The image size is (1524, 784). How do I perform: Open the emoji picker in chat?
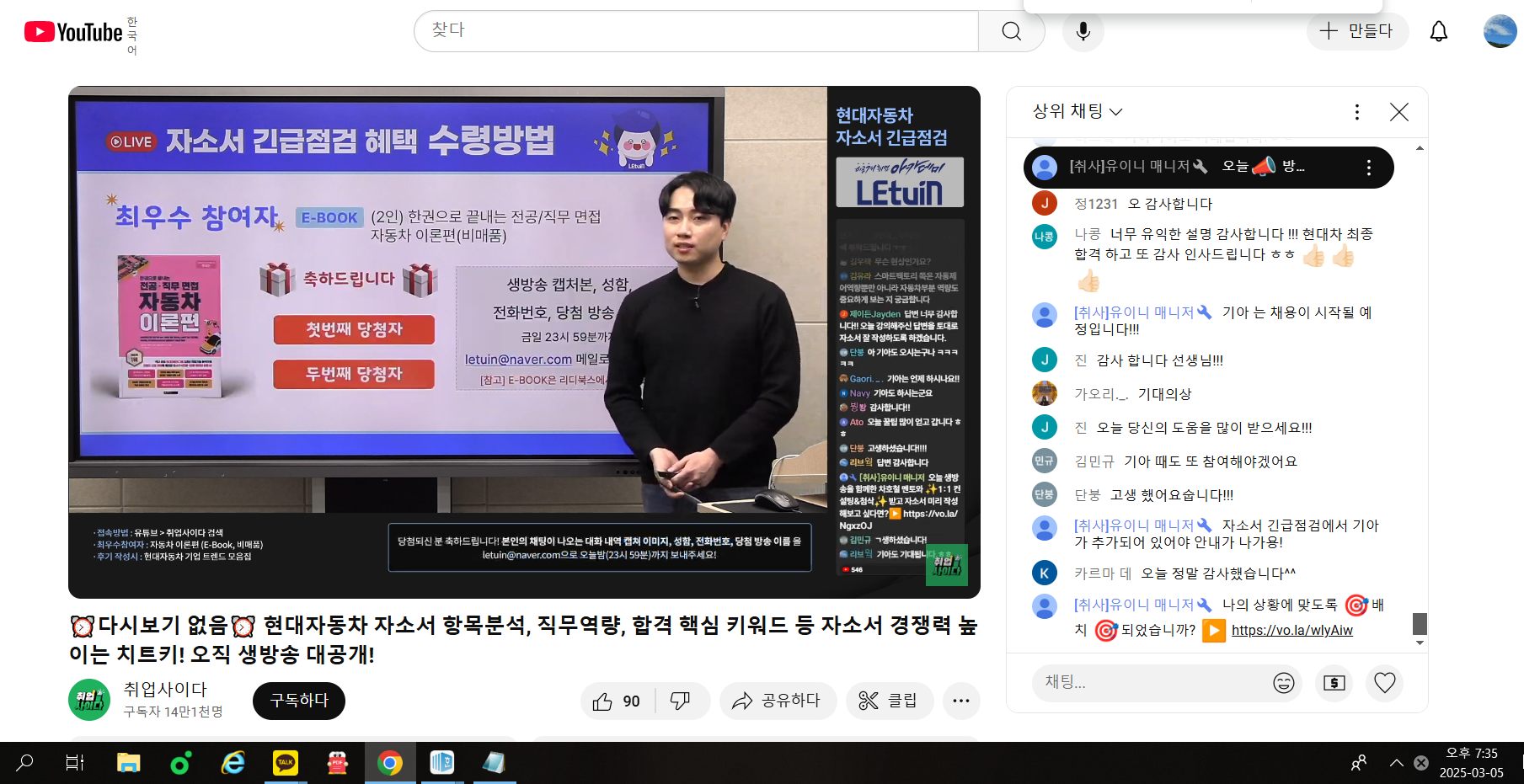1283,683
